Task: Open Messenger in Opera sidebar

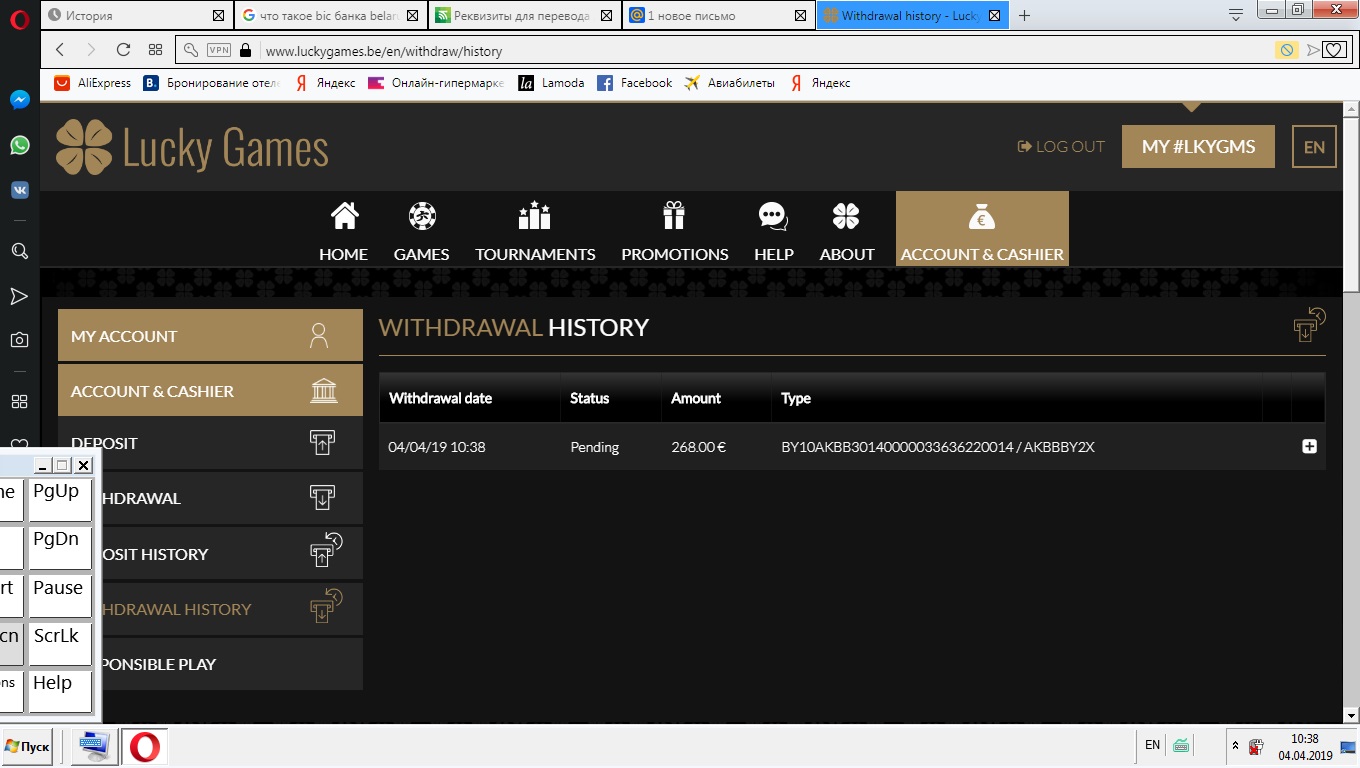Action: 19,100
